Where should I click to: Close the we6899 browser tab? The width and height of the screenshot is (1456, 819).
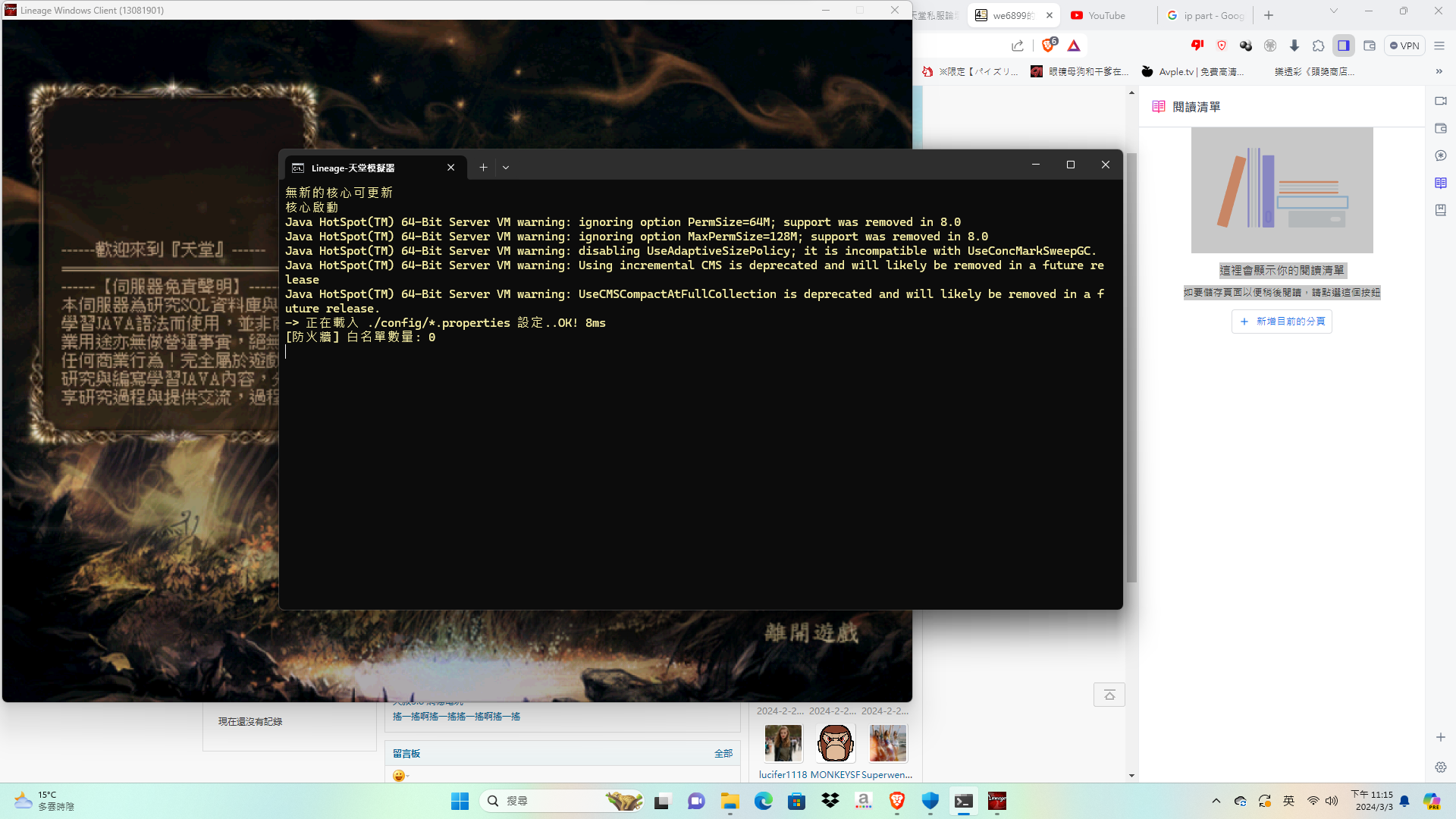(x=1050, y=15)
